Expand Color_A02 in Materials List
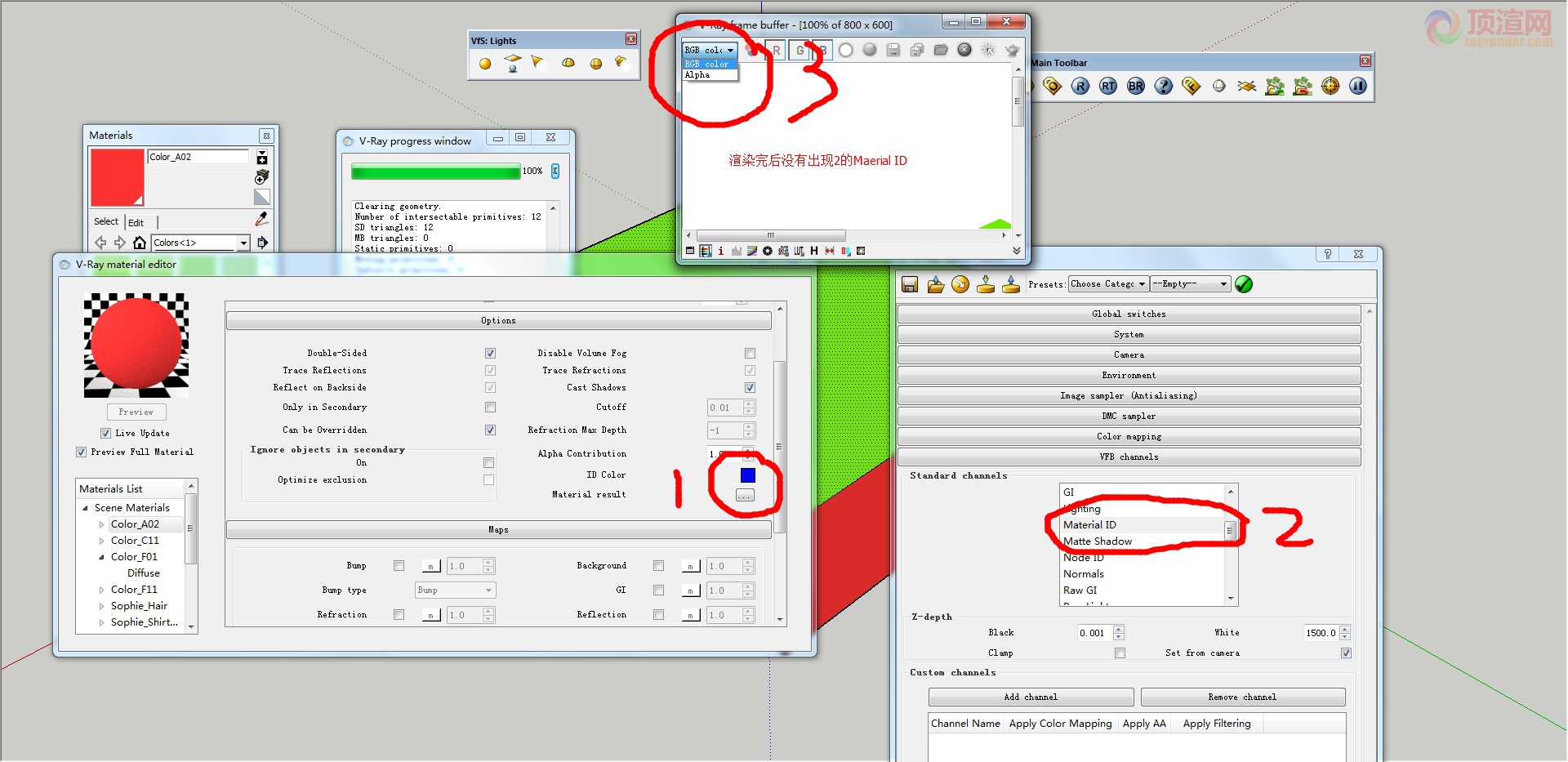 pyautogui.click(x=101, y=524)
